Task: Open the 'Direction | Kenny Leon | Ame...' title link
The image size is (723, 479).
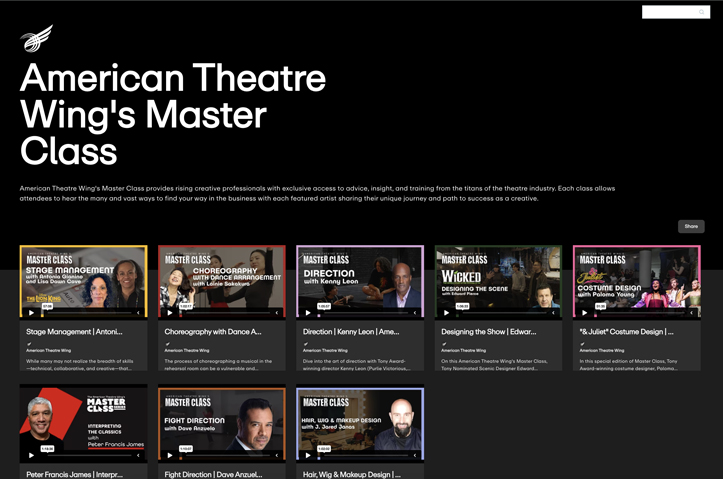Action: [351, 331]
